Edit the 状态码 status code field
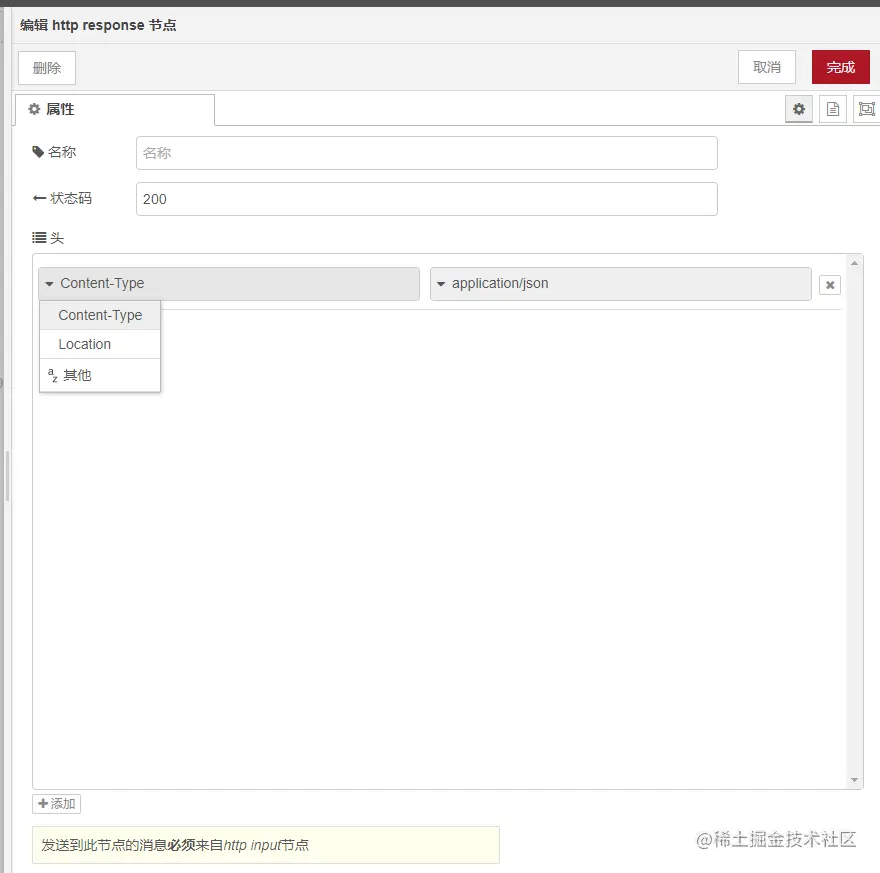Viewport: 880px width, 873px height. [427, 199]
